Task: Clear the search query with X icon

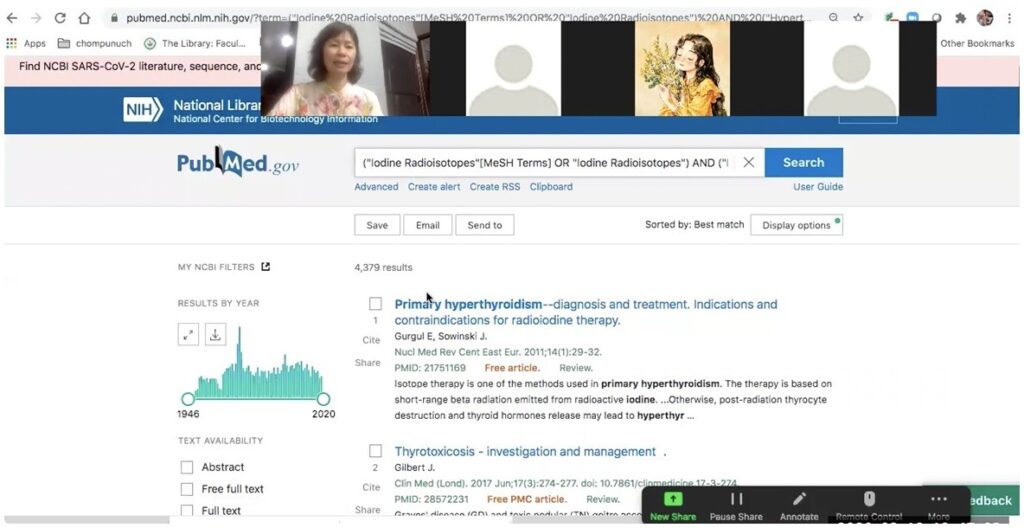Action: (748, 163)
